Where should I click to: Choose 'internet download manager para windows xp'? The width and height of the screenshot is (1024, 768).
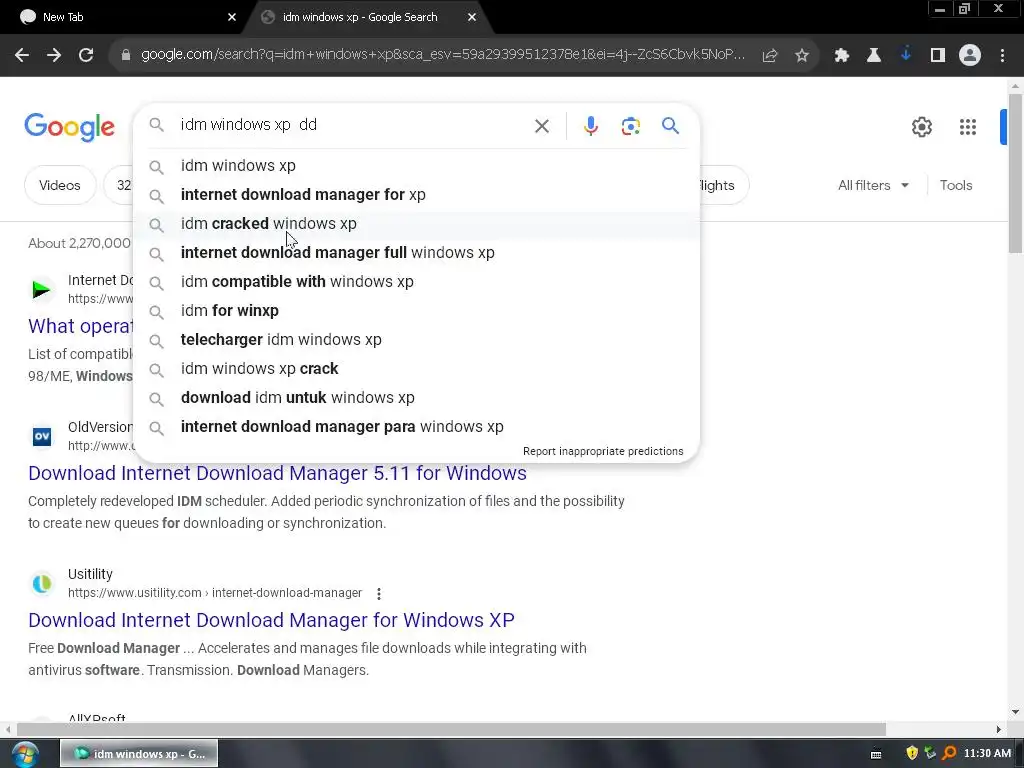click(417, 426)
